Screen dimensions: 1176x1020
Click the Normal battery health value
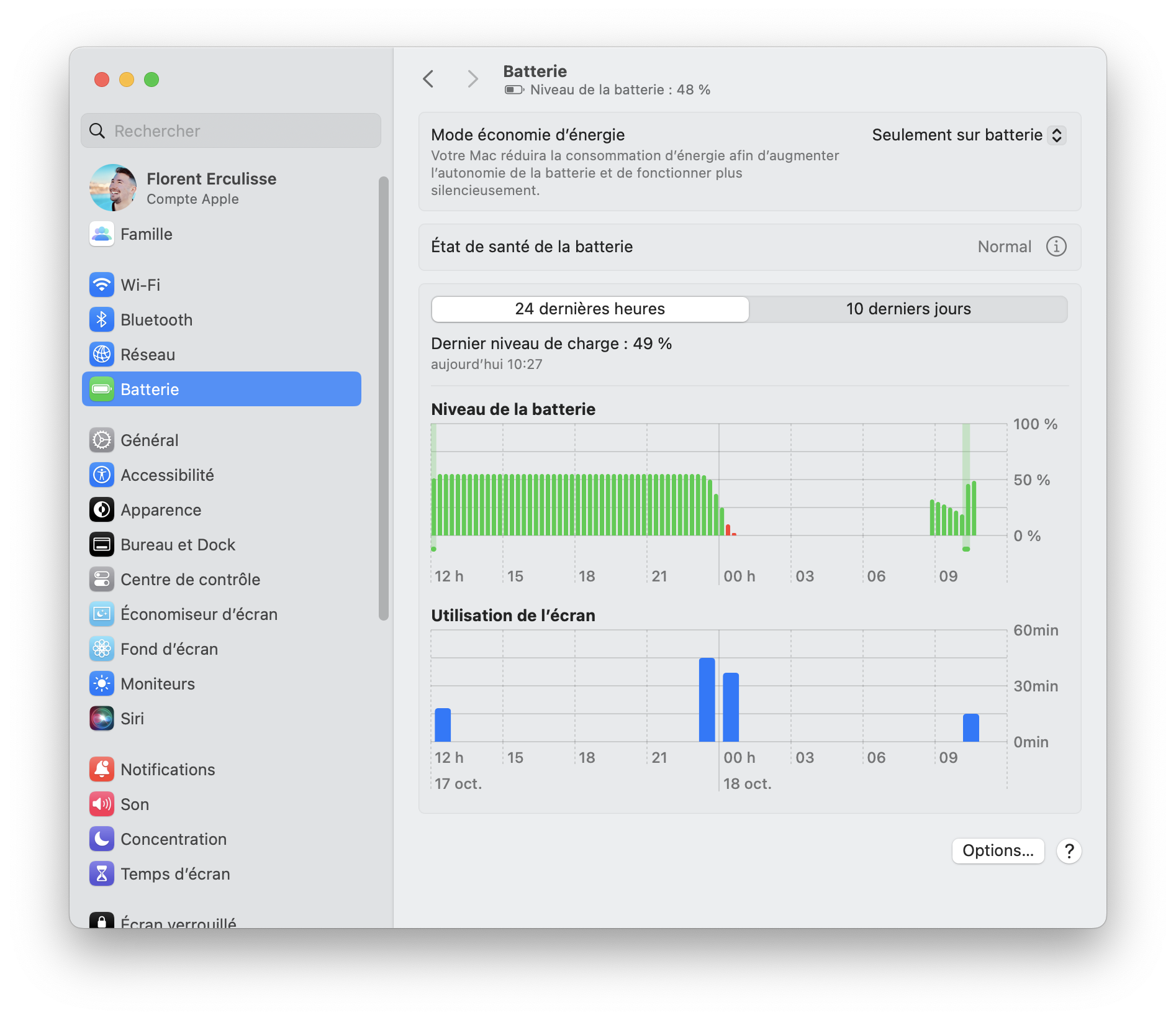click(x=1004, y=247)
